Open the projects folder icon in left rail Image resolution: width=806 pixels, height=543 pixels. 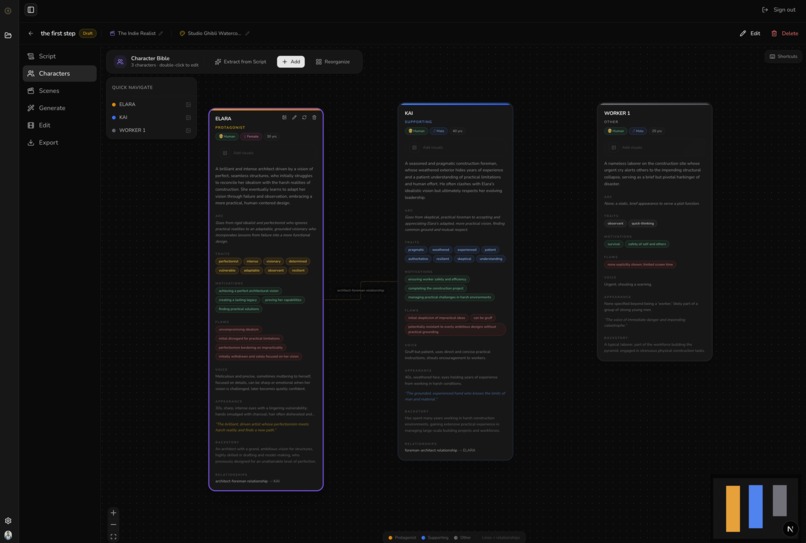[x=8, y=35]
